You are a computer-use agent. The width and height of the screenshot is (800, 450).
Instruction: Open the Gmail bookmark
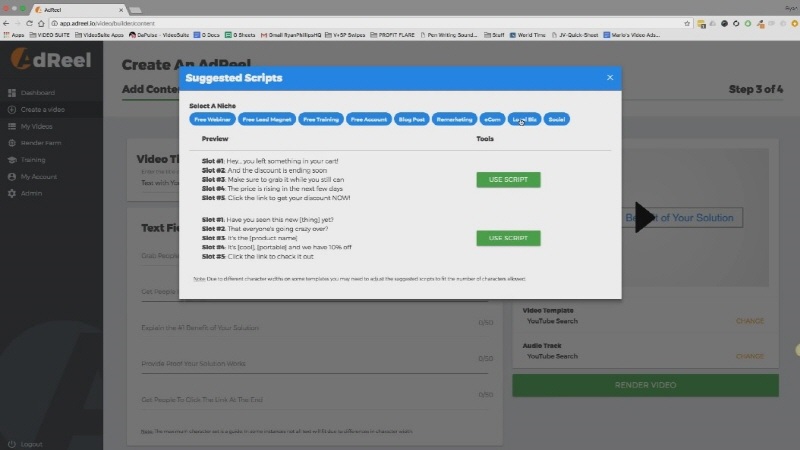coord(291,35)
